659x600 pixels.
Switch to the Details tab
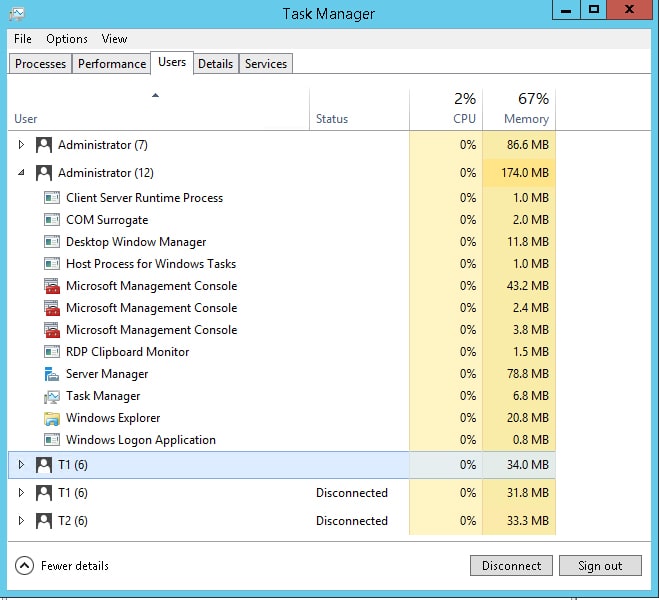tap(216, 64)
